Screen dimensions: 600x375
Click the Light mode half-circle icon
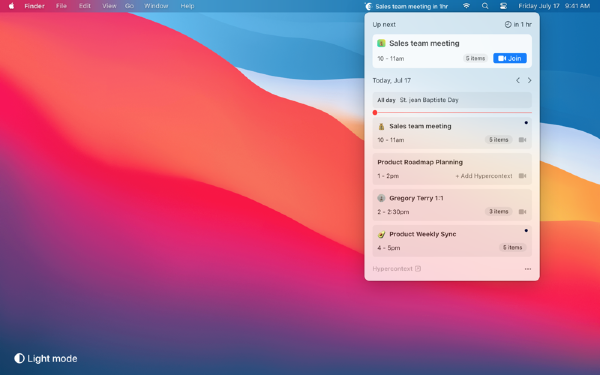(19, 358)
